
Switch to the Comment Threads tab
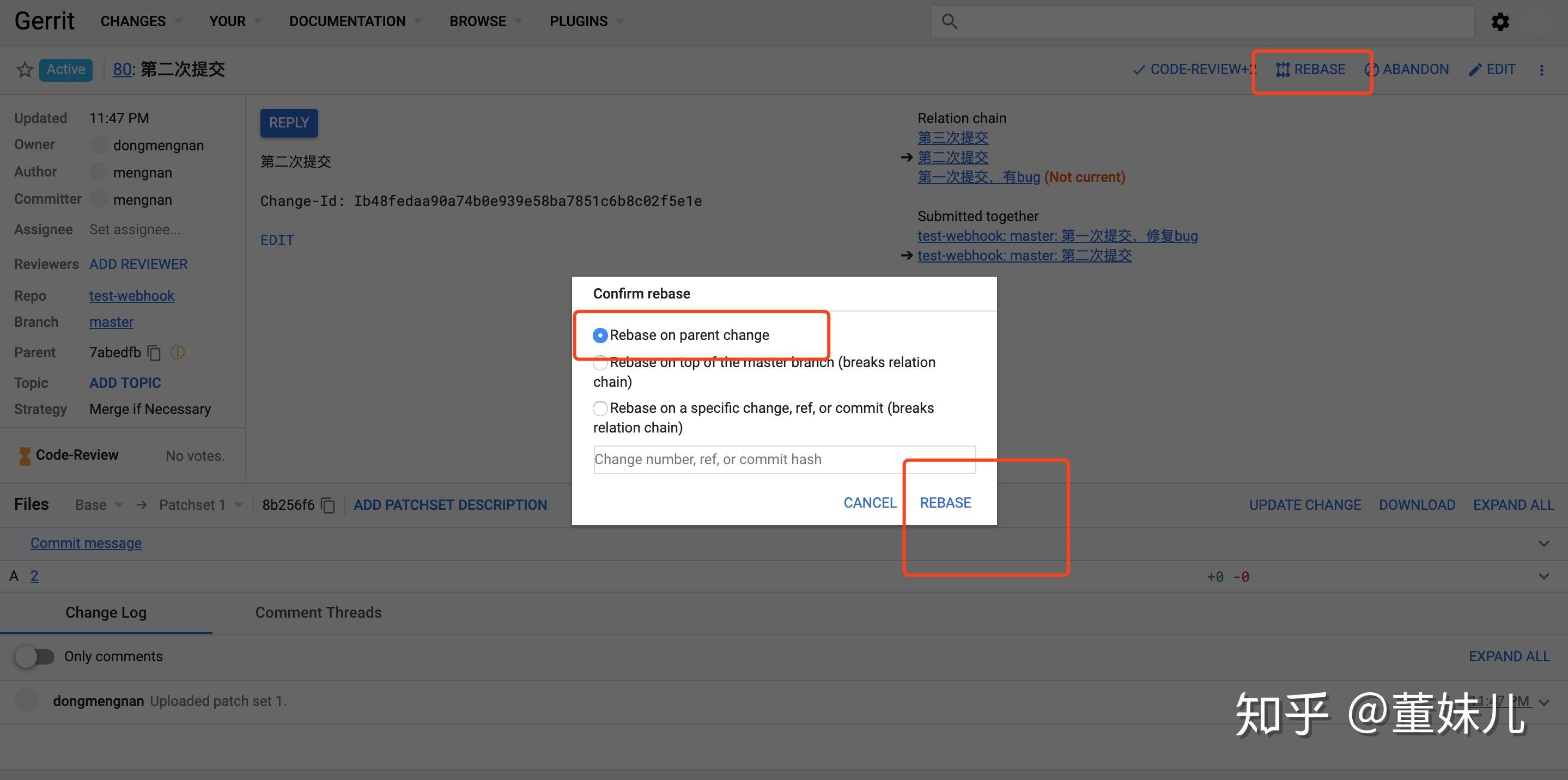click(x=318, y=612)
